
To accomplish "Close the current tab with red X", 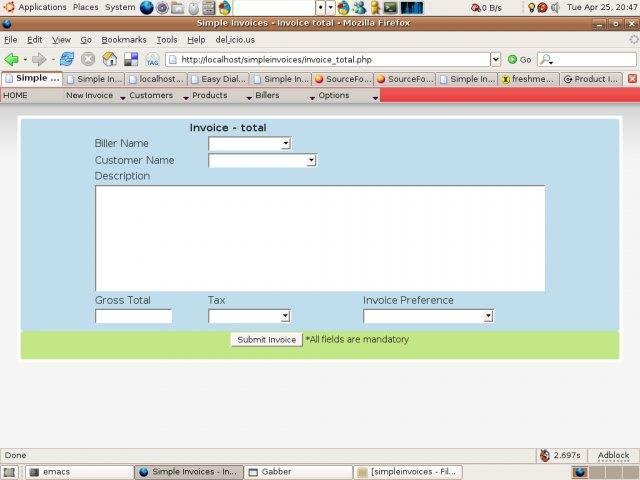I will coord(632,79).
